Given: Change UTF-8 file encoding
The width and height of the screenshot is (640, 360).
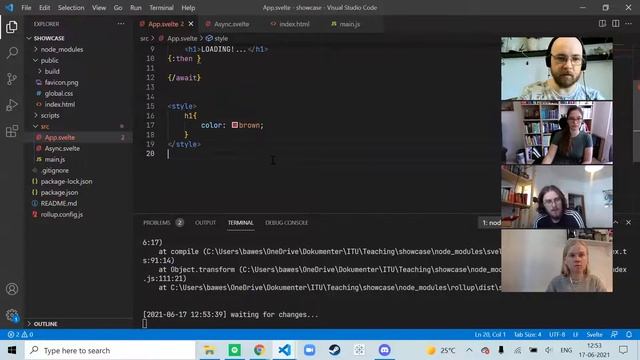Looking at the screenshot, I should (557, 334).
